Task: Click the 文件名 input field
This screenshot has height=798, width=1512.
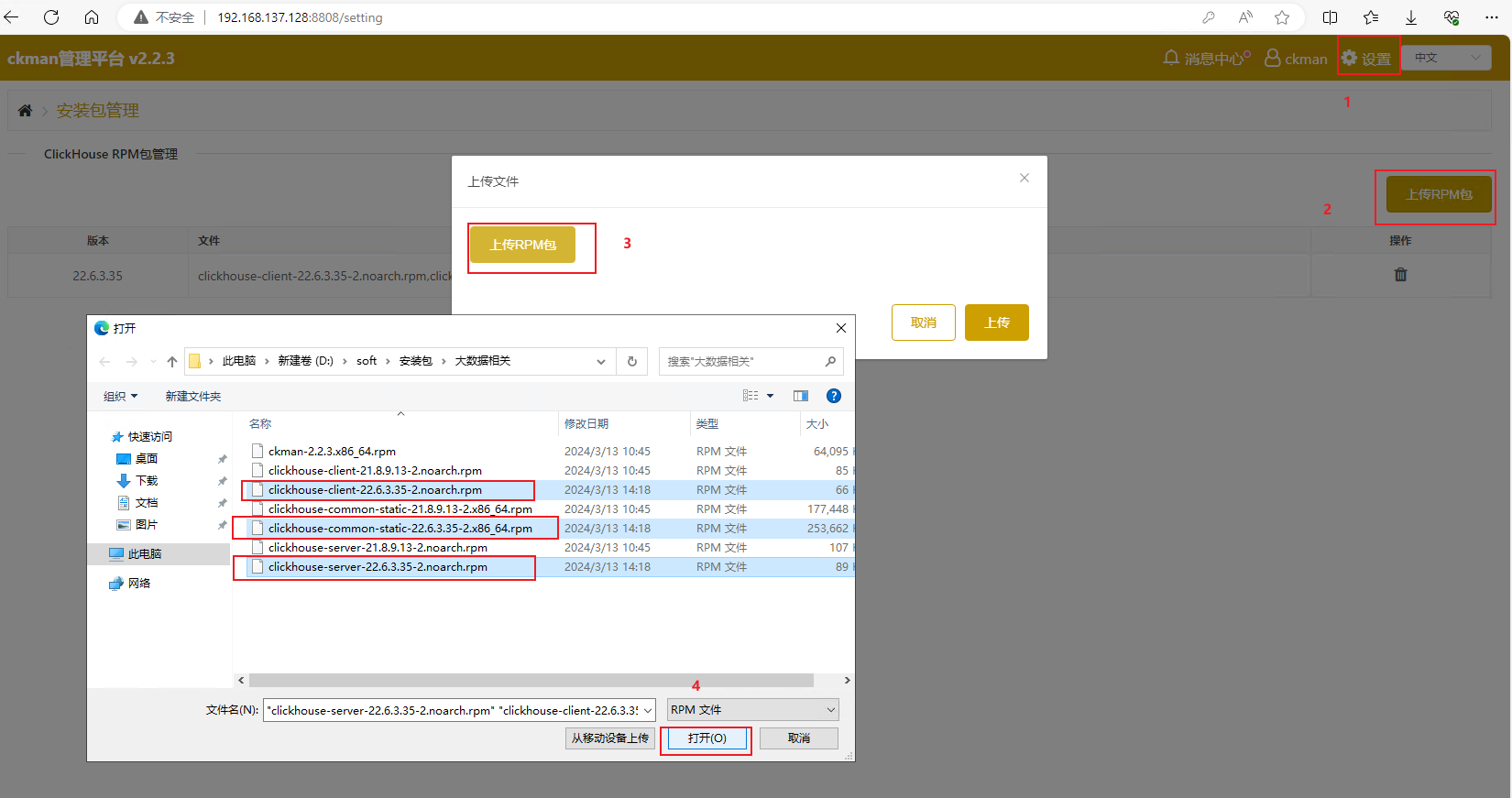Action: (x=453, y=710)
